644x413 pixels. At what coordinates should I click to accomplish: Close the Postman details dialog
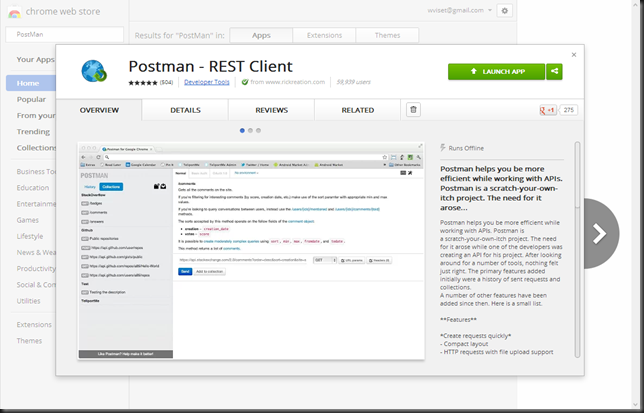574,55
